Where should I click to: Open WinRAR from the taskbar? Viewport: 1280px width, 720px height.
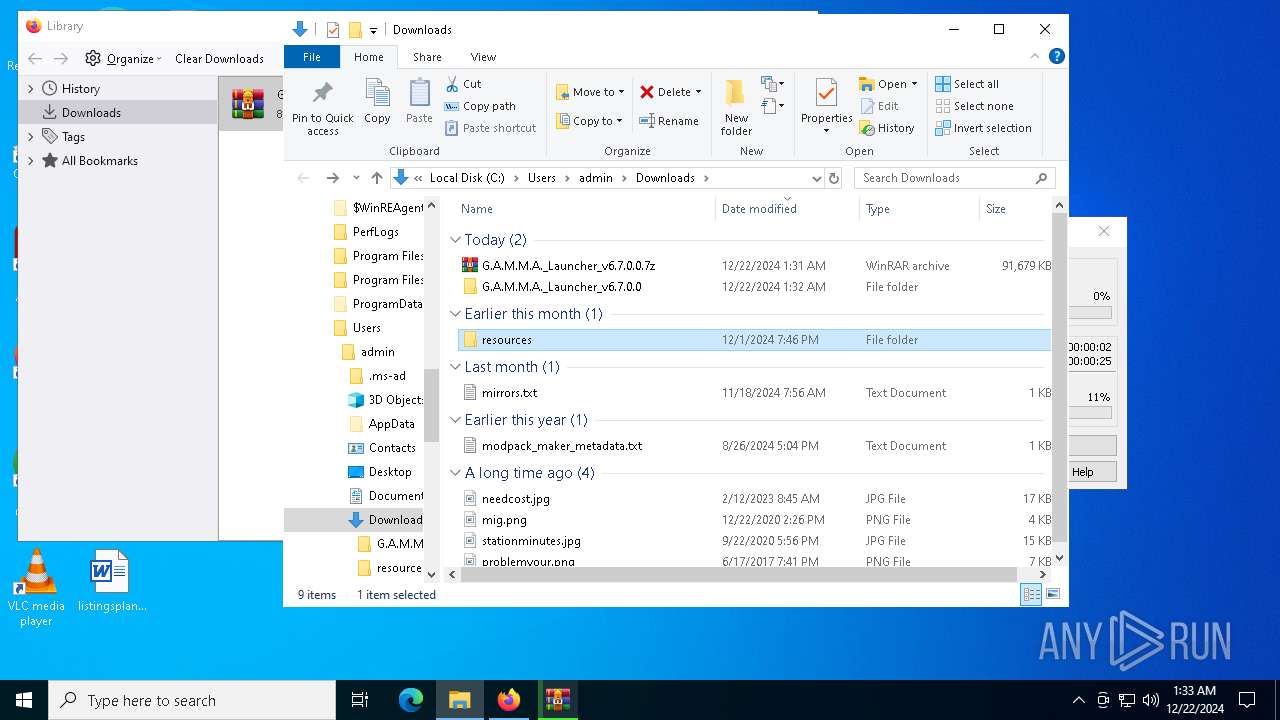point(558,700)
